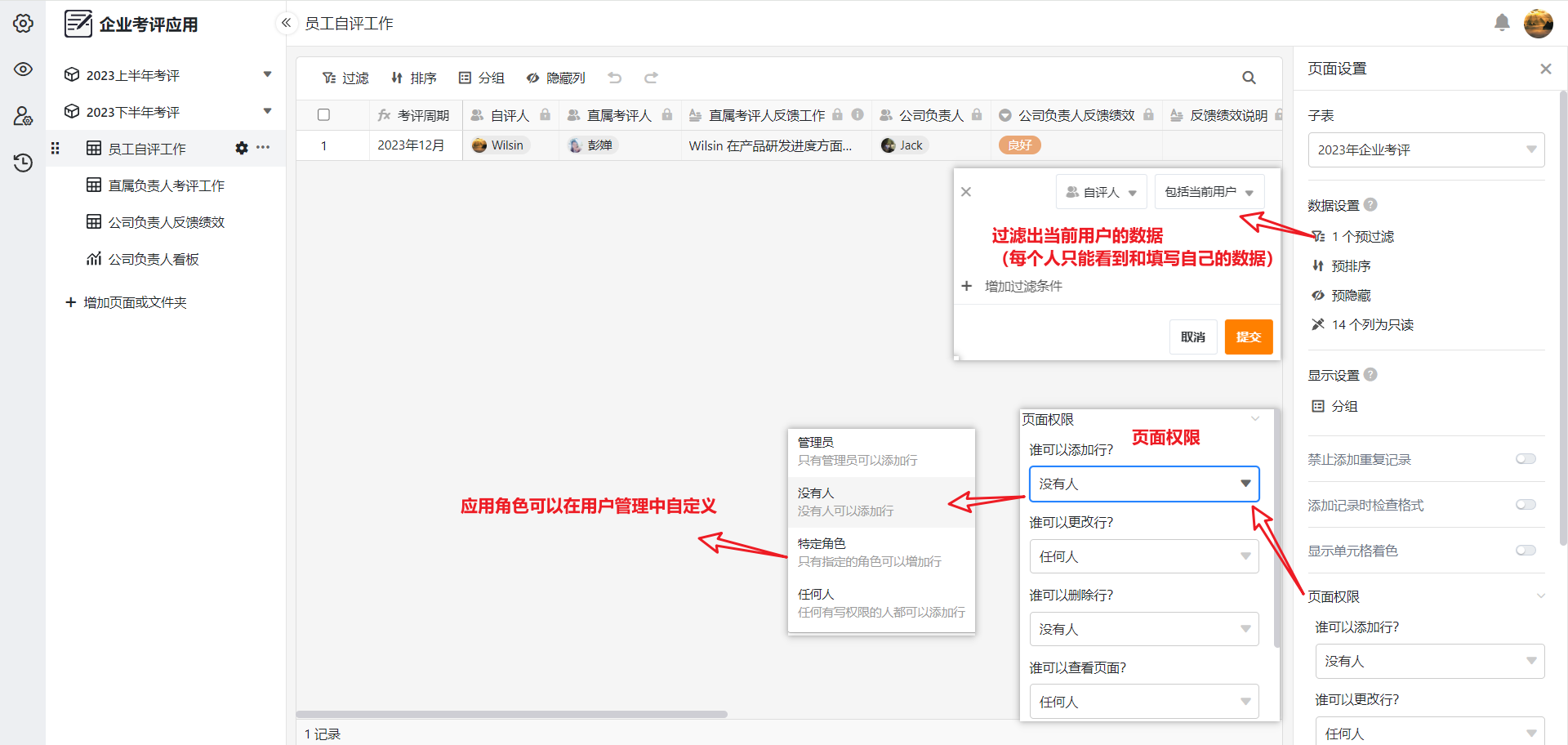The width and height of the screenshot is (1568, 745).
Task: Open the 自评人 field dropdown in filter
Action: [x=1101, y=192]
